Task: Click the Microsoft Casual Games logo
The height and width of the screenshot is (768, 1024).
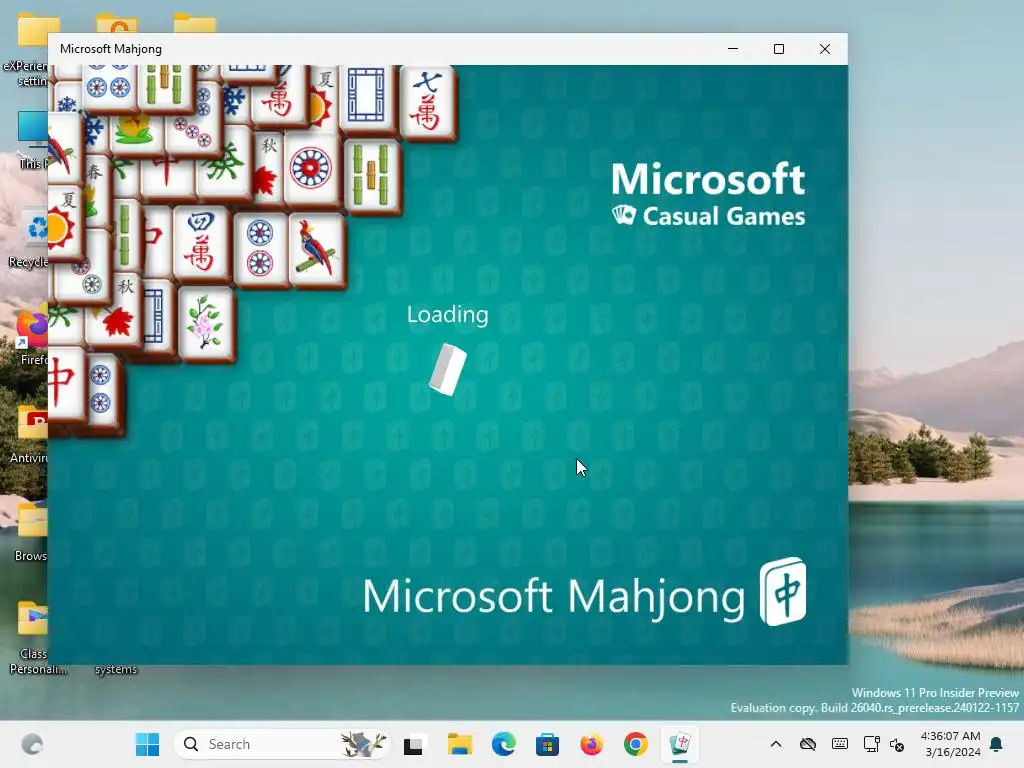Action: click(708, 194)
